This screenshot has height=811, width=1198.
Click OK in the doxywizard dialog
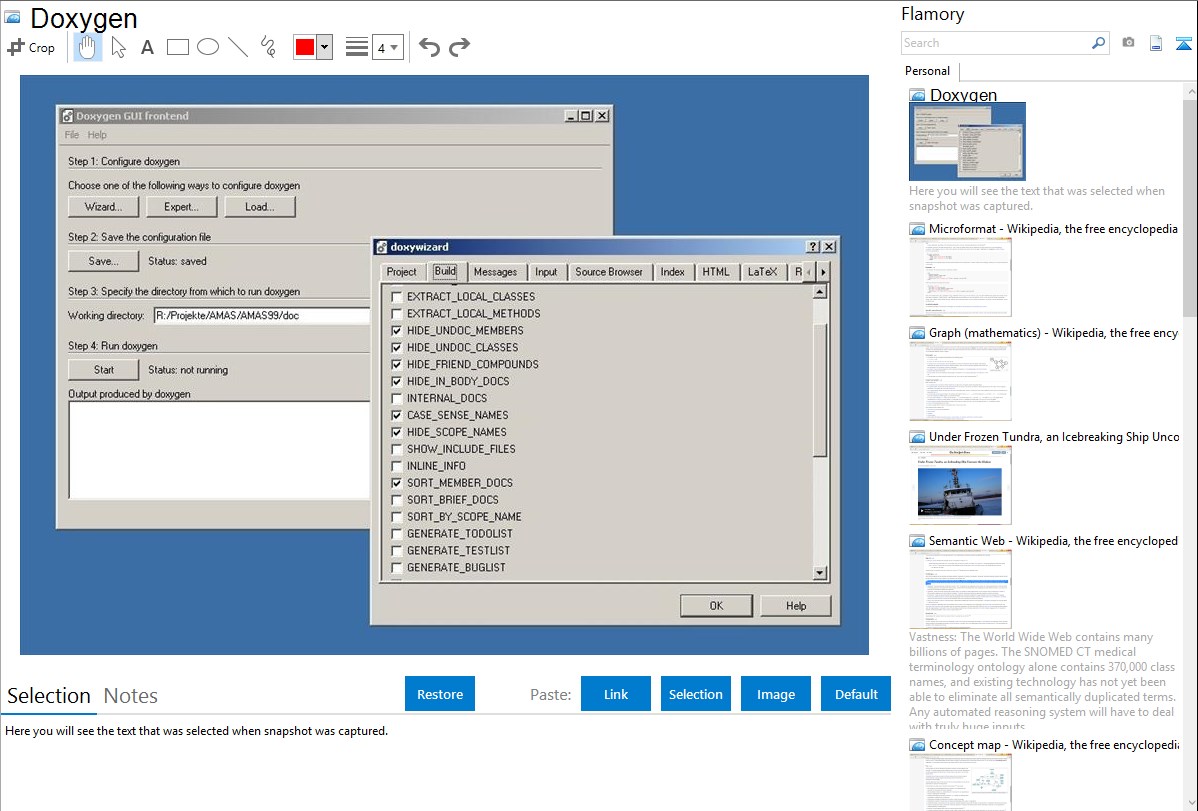click(716, 605)
